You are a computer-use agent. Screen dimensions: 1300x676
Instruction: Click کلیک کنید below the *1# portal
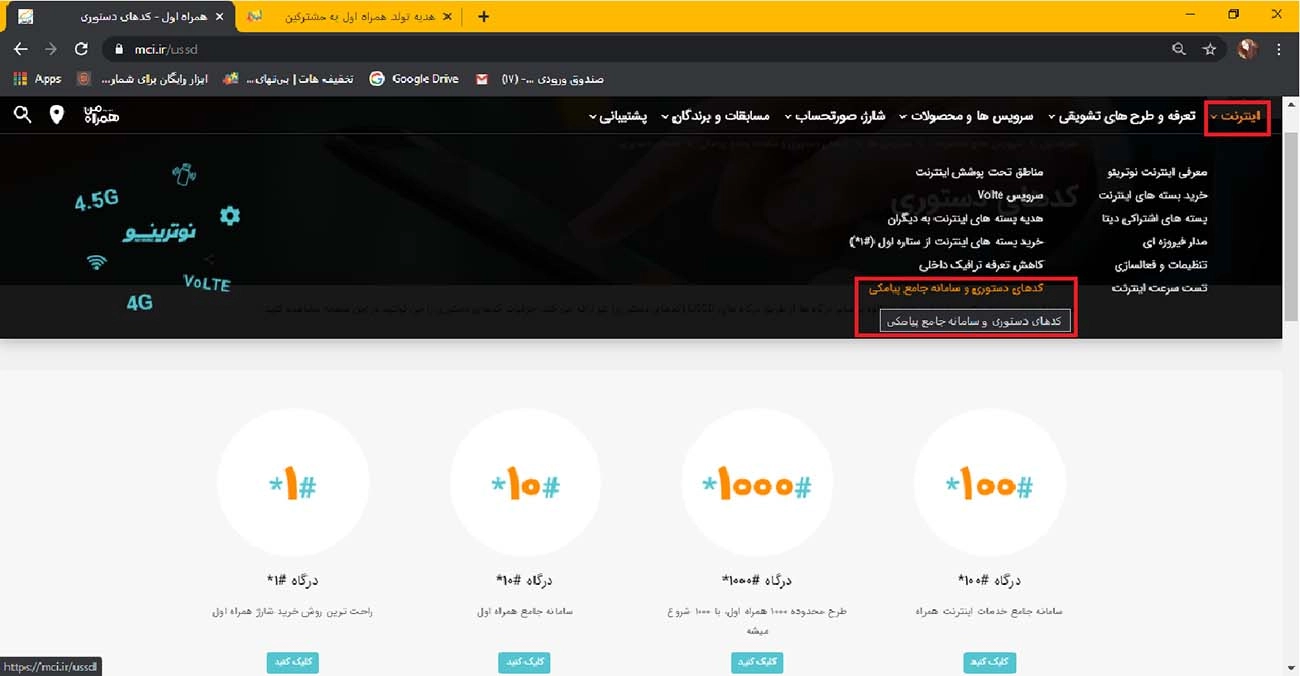pyautogui.click(x=292, y=662)
